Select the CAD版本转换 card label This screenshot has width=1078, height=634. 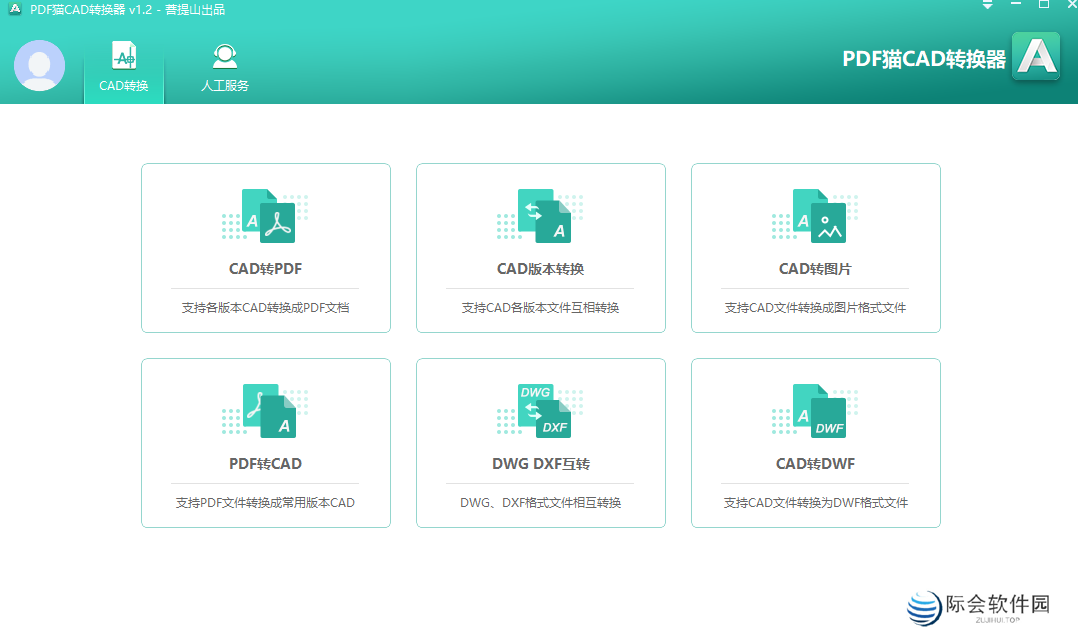(541, 269)
